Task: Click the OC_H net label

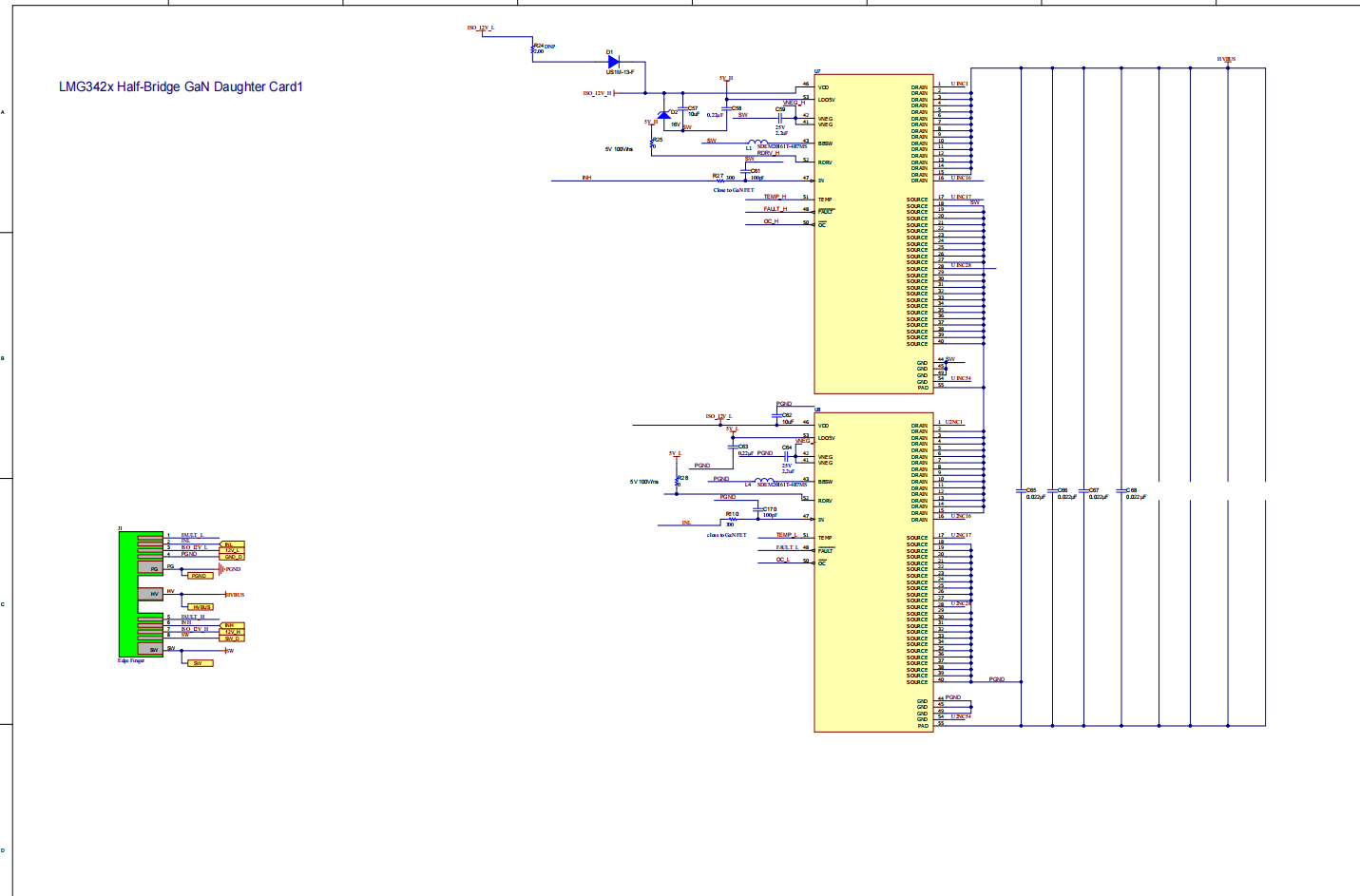Action: tap(771, 221)
